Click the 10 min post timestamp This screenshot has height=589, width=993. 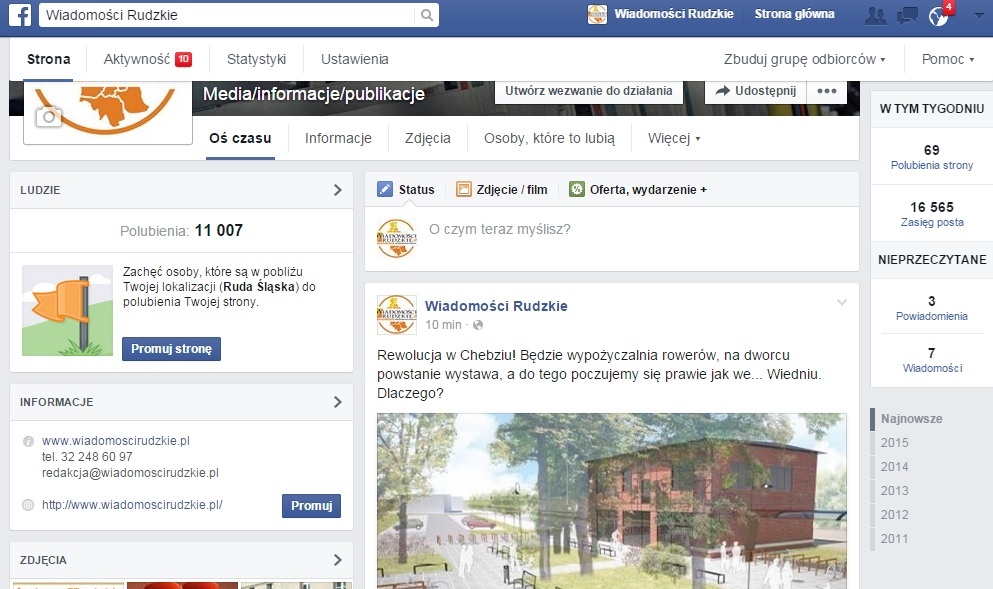[x=443, y=325]
